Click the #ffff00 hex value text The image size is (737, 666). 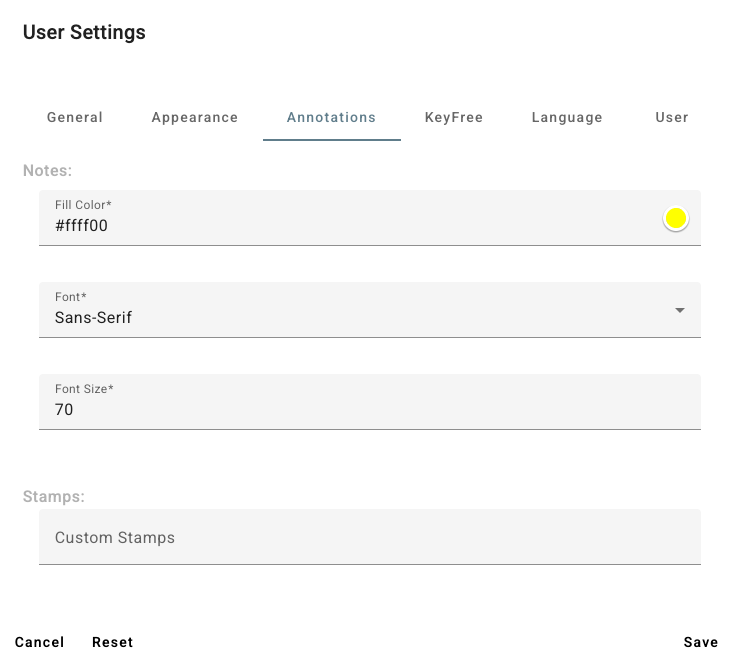(81, 226)
